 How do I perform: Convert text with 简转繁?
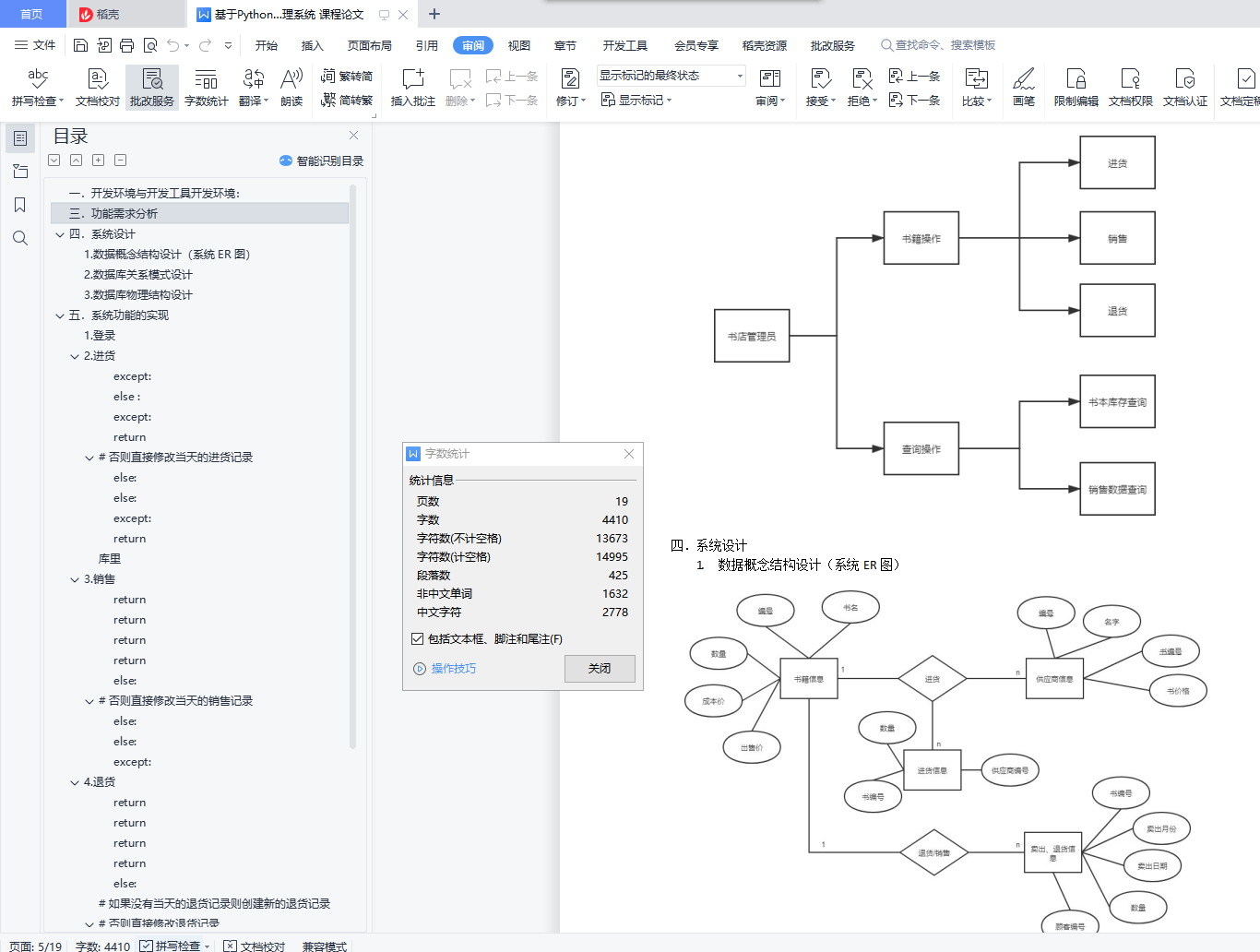click(x=347, y=100)
